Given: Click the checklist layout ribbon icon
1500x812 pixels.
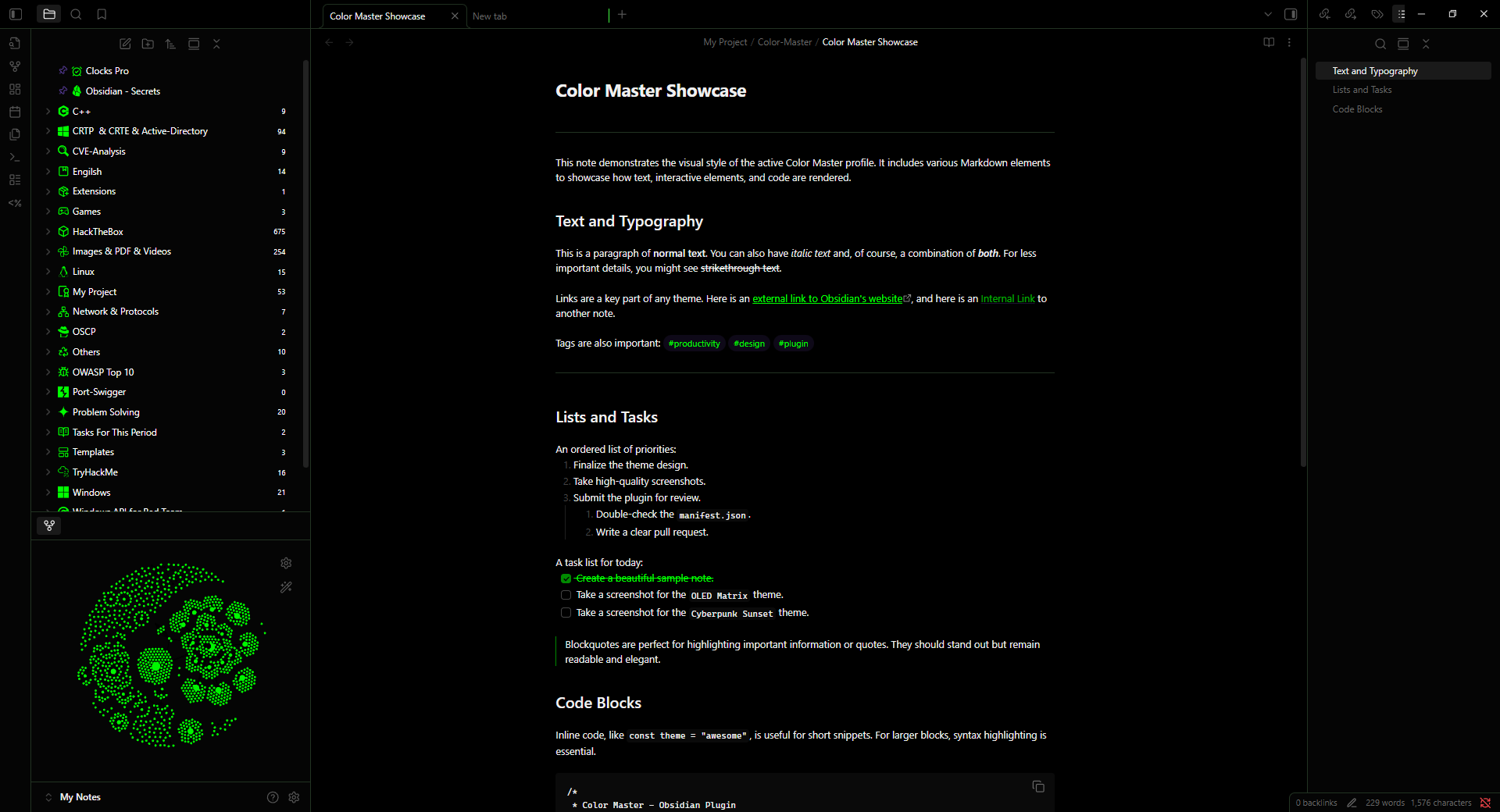Looking at the screenshot, I should 15,180.
